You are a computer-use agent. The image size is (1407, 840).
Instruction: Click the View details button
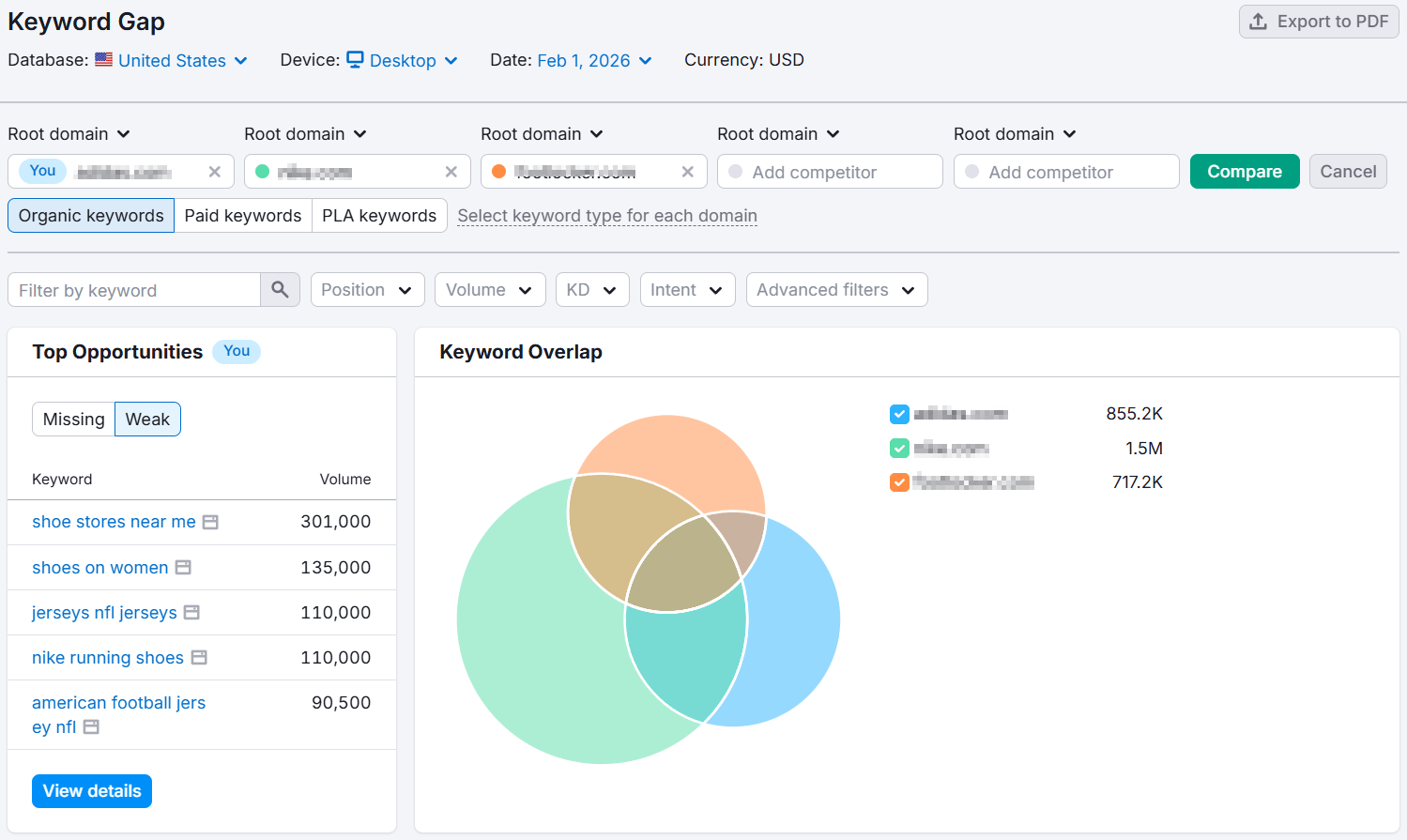(x=92, y=791)
